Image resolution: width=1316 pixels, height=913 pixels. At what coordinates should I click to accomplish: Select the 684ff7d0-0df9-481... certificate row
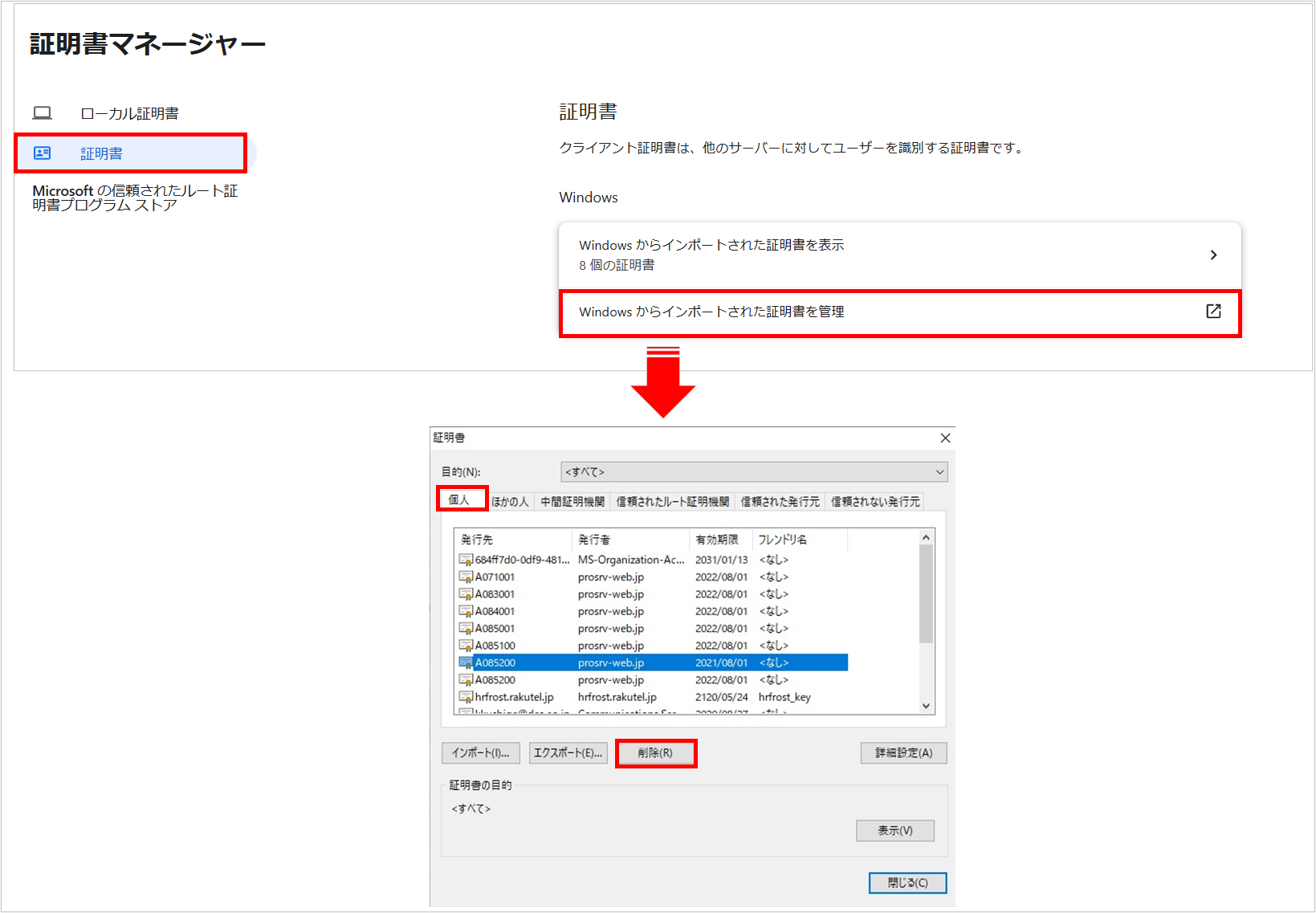pos(652,560)
